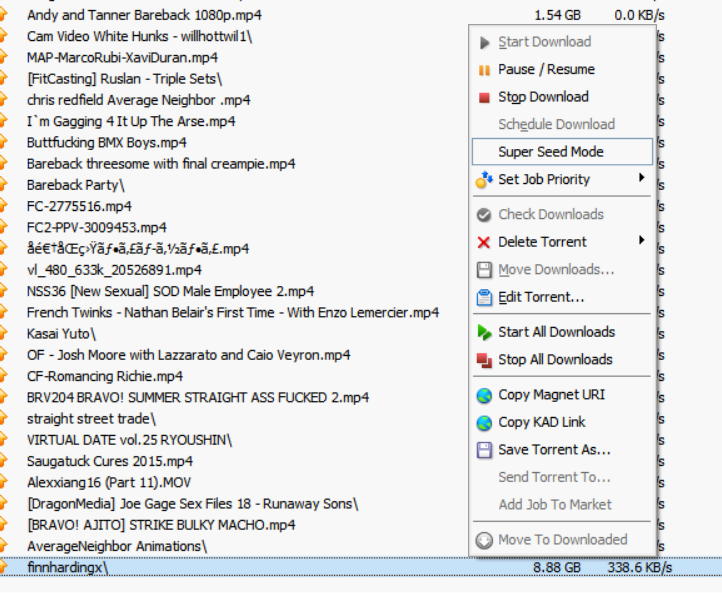Choose Send Torrent To... option
The height and width of the screenshot is (593, 722).
click(x=553, y=477)
